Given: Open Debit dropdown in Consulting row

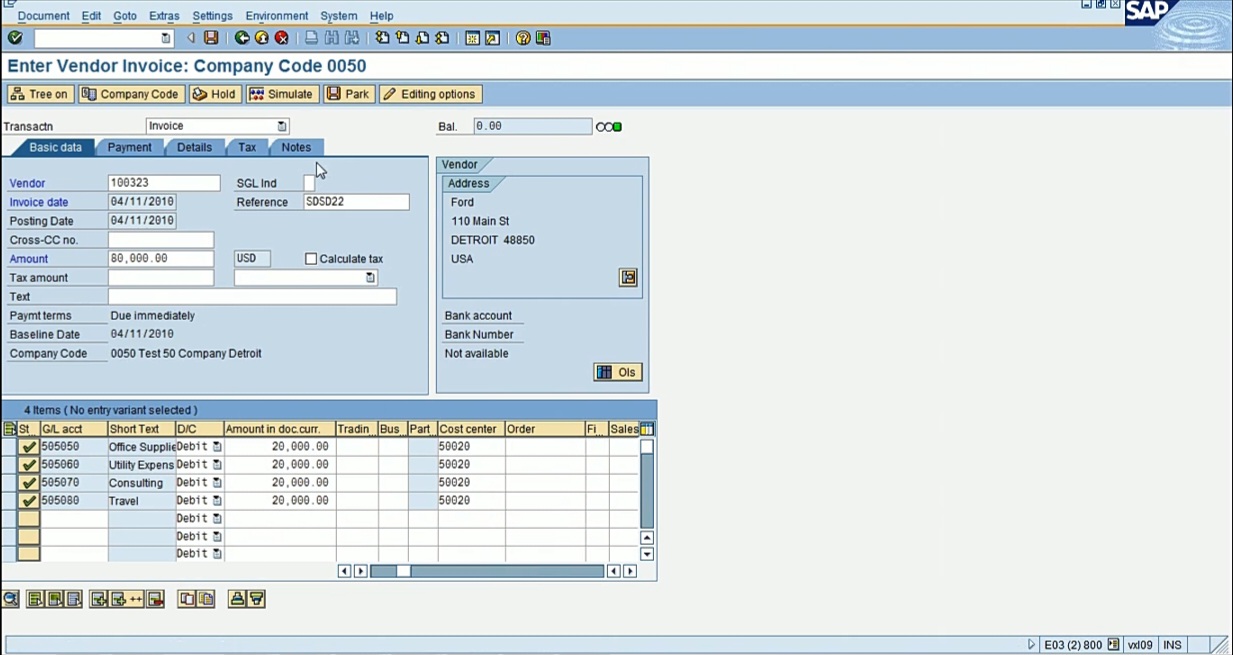Looking at the screenshot, I should pos(217,483).
